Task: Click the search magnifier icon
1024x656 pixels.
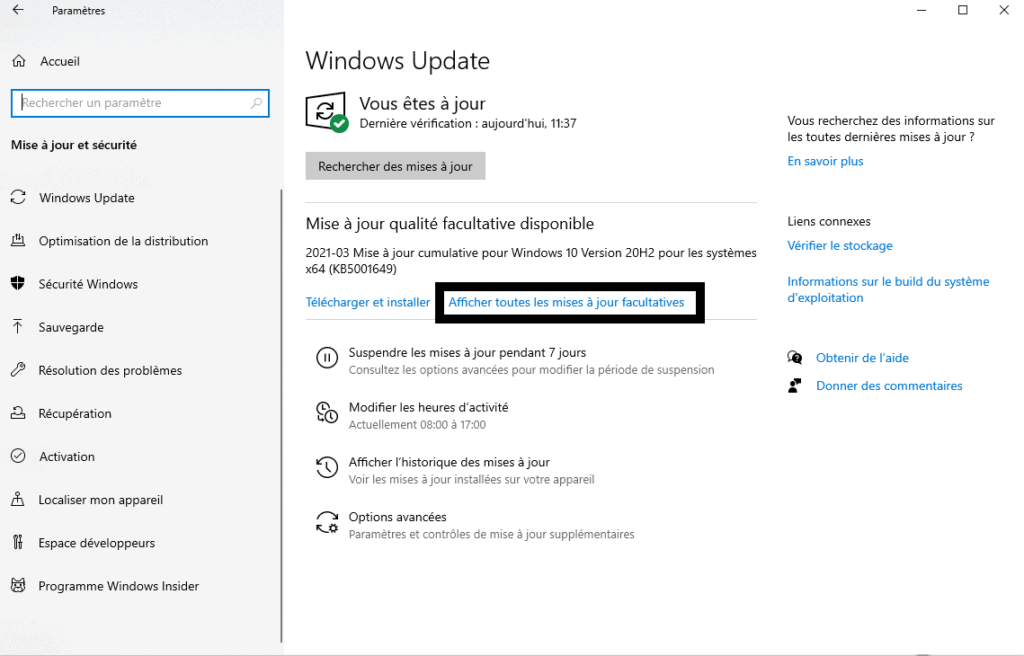Action: point(257,103)
